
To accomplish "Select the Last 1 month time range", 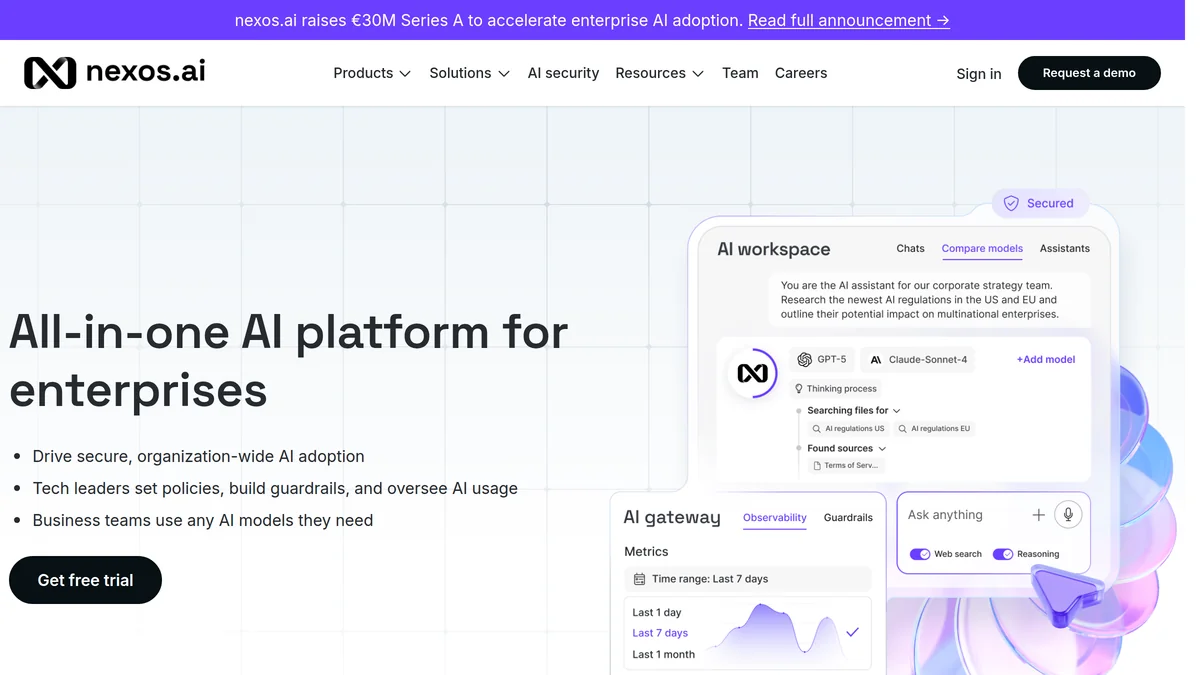I will point(662,653).
